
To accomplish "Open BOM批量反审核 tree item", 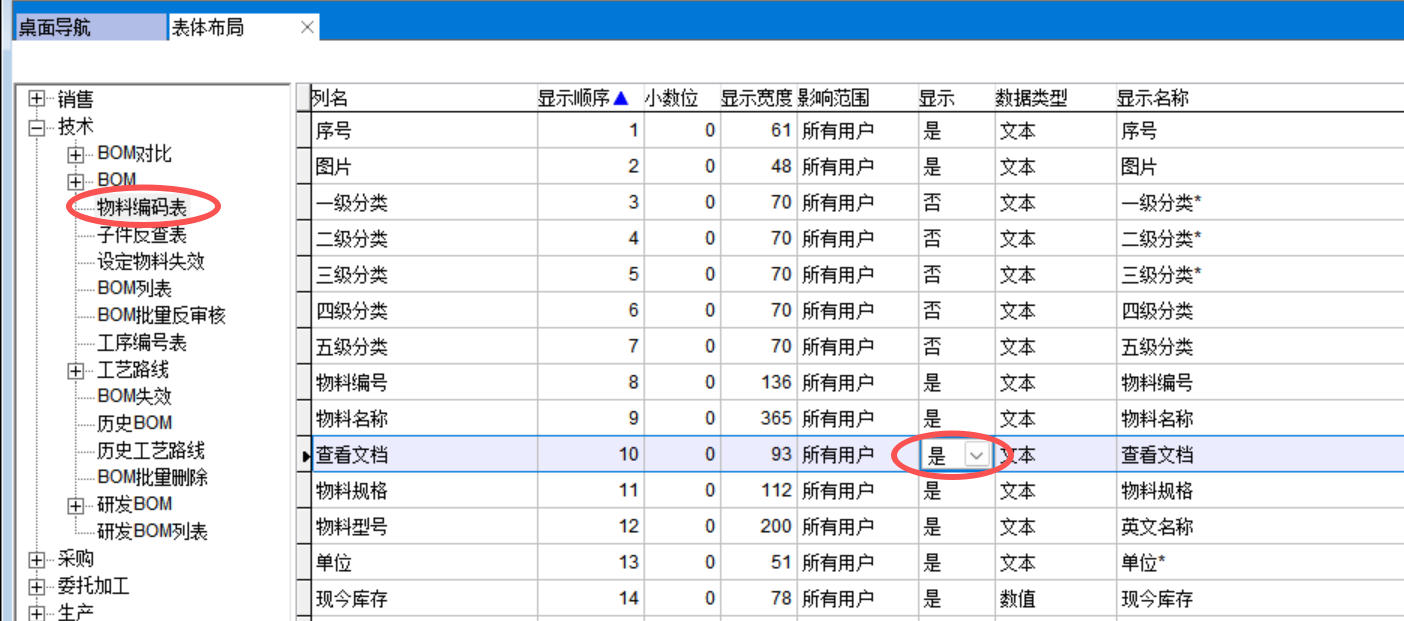I will 161,316.
